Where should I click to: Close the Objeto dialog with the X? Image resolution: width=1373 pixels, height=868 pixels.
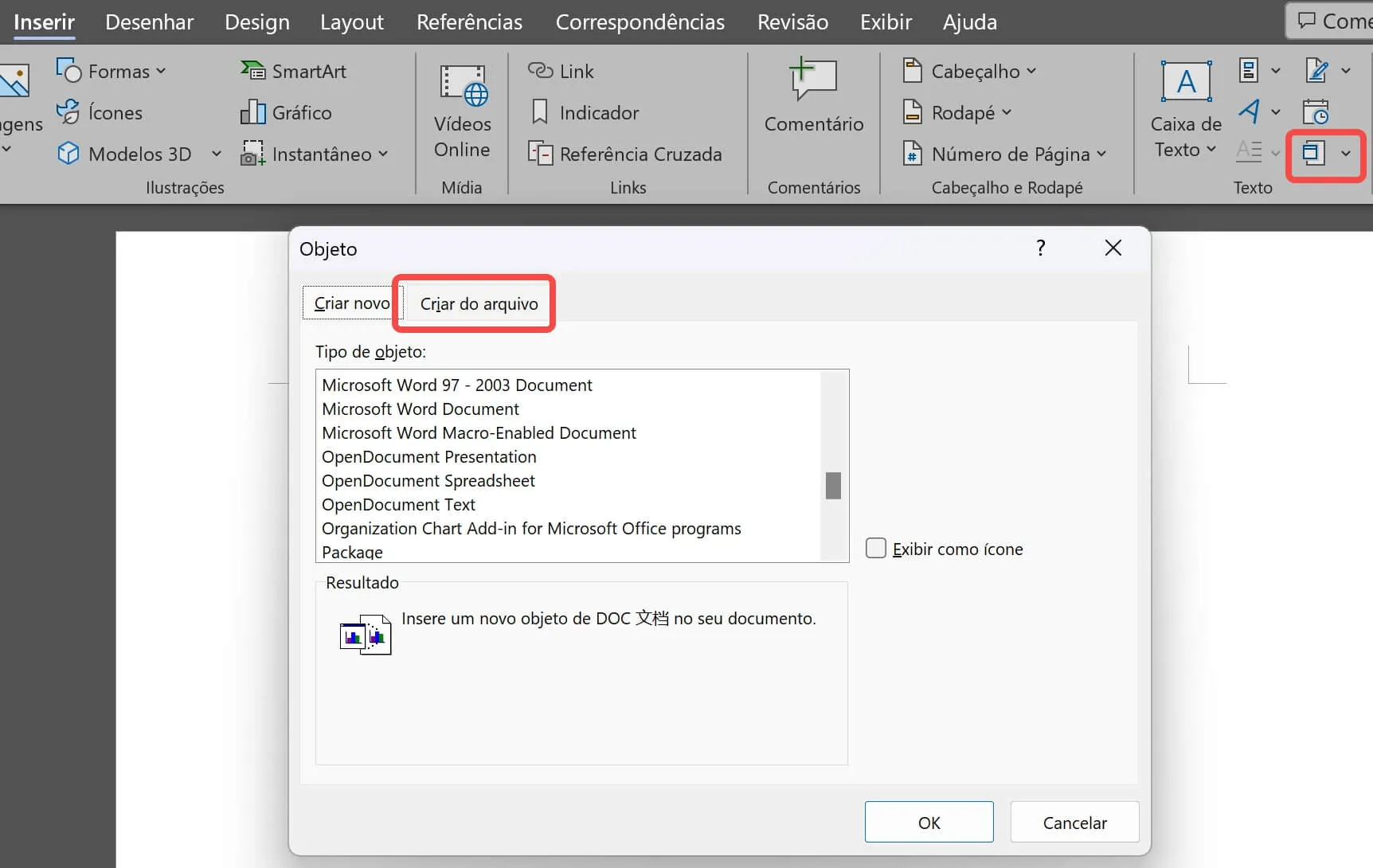pyautogui.click(x=1113, y=248)
